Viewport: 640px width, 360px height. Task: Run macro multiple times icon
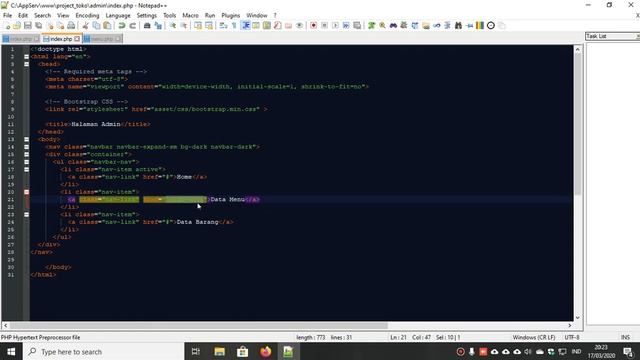346,26
